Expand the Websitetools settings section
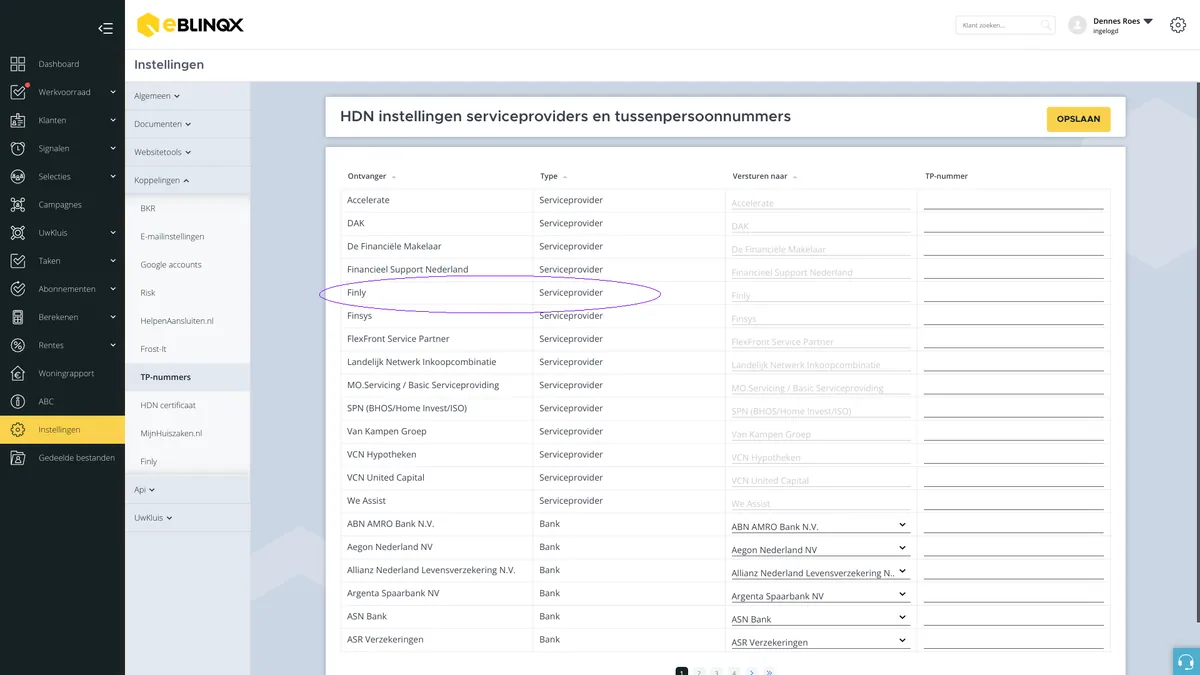The image size is (1200, 675). [162, 152]
